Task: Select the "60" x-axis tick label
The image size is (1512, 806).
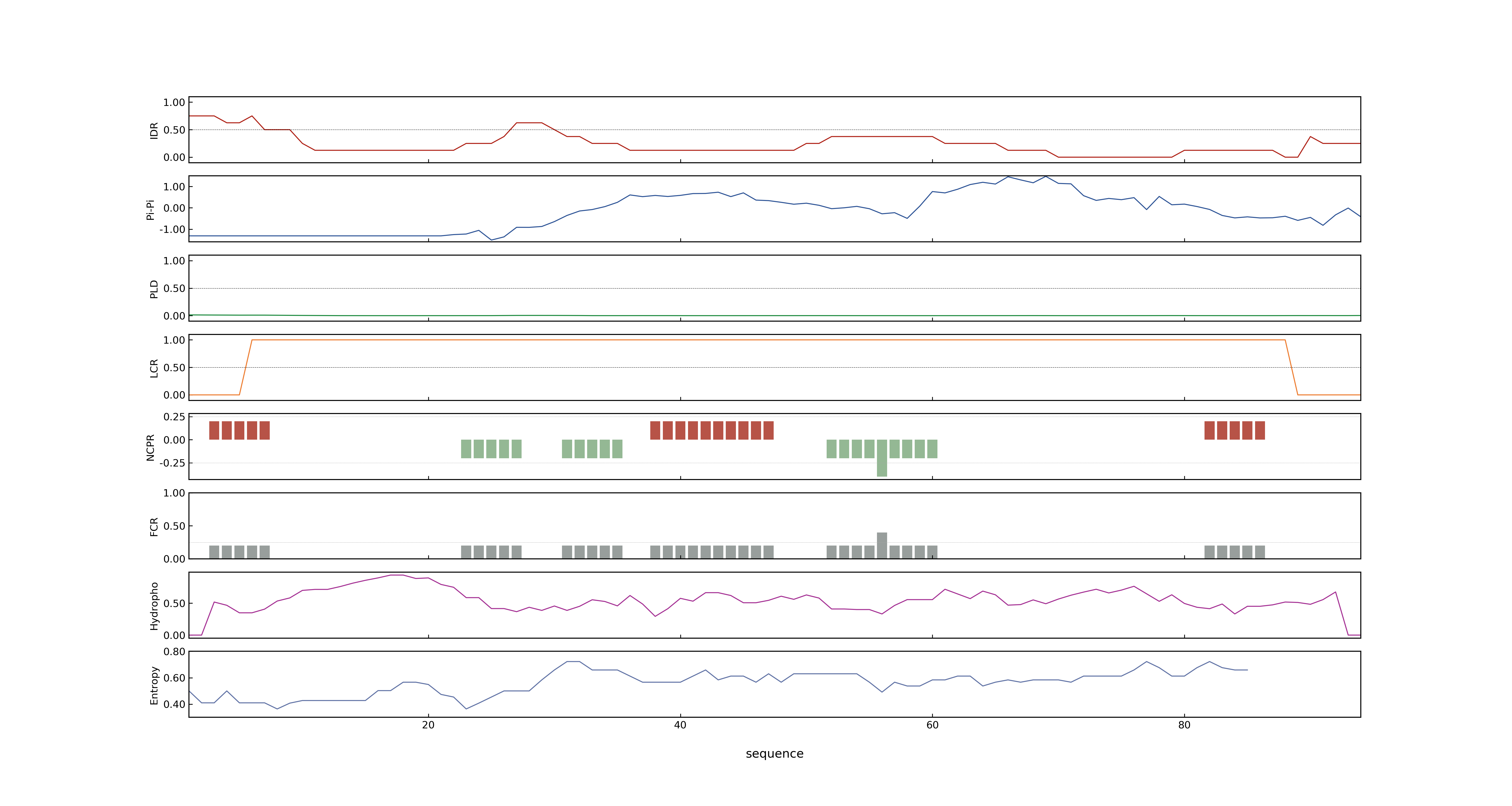Action: coord(932,725)
